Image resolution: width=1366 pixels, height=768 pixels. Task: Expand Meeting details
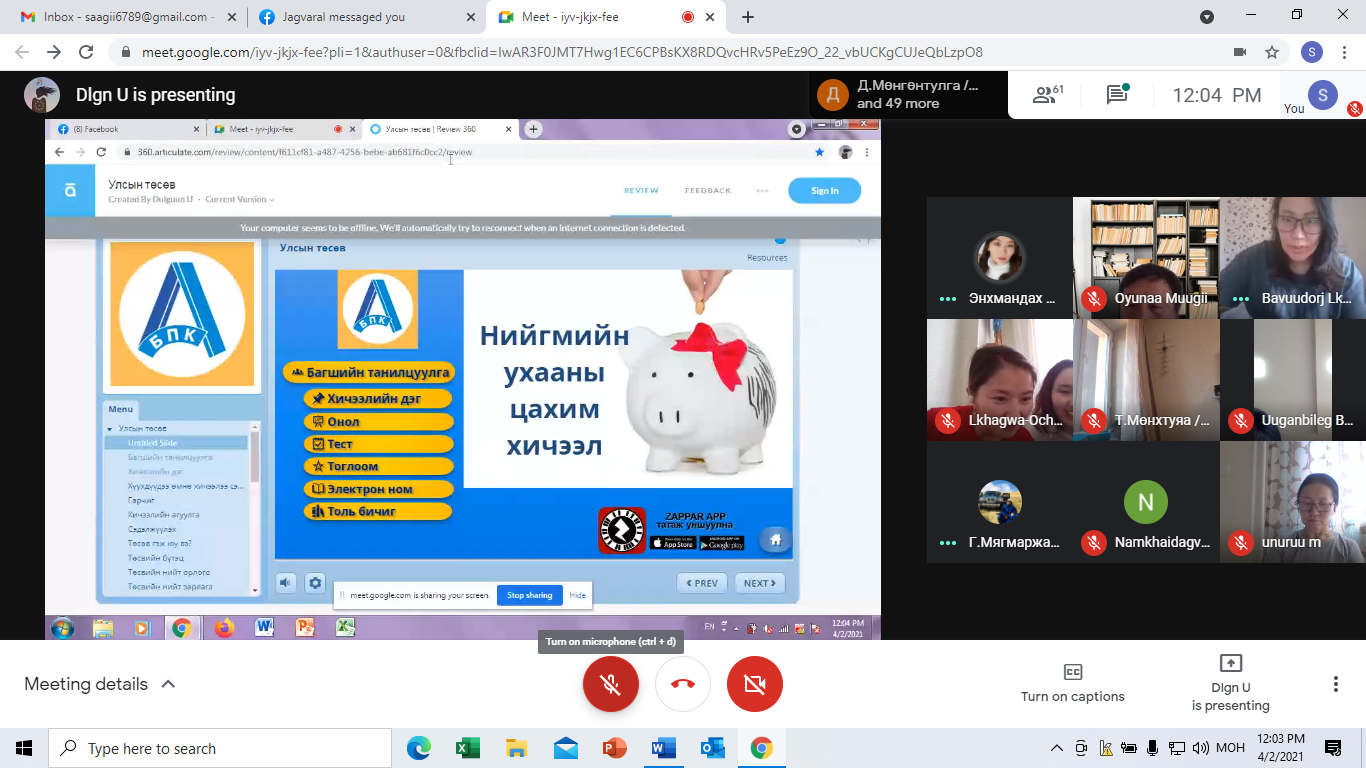(x=100, y=684)
